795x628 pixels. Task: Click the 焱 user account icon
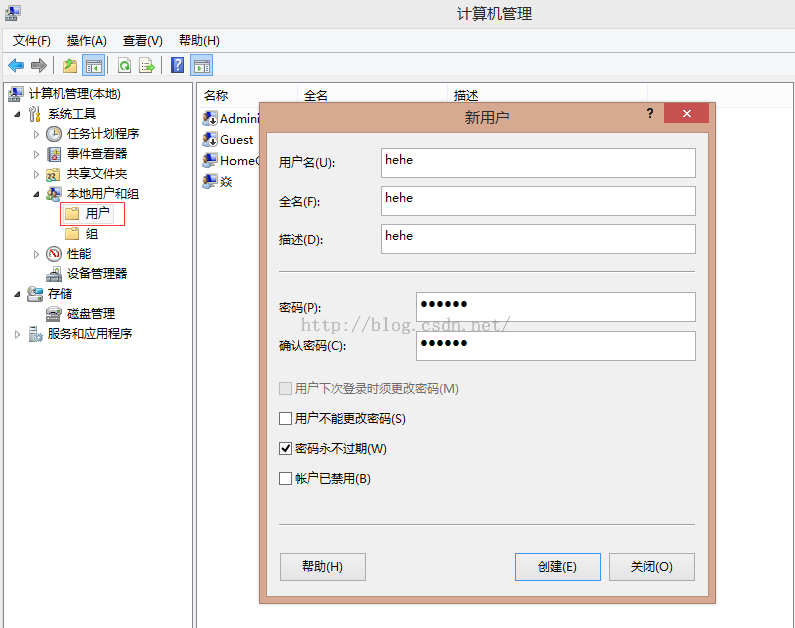click(210, 181)
